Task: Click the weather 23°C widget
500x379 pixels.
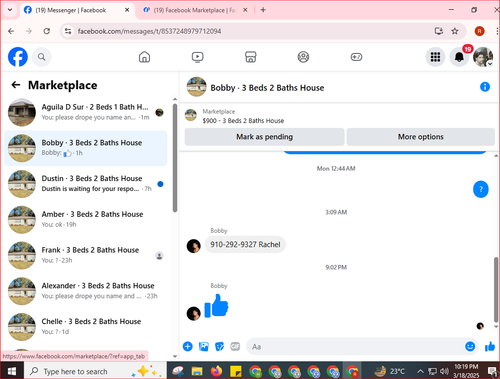Action: point(389,371)
